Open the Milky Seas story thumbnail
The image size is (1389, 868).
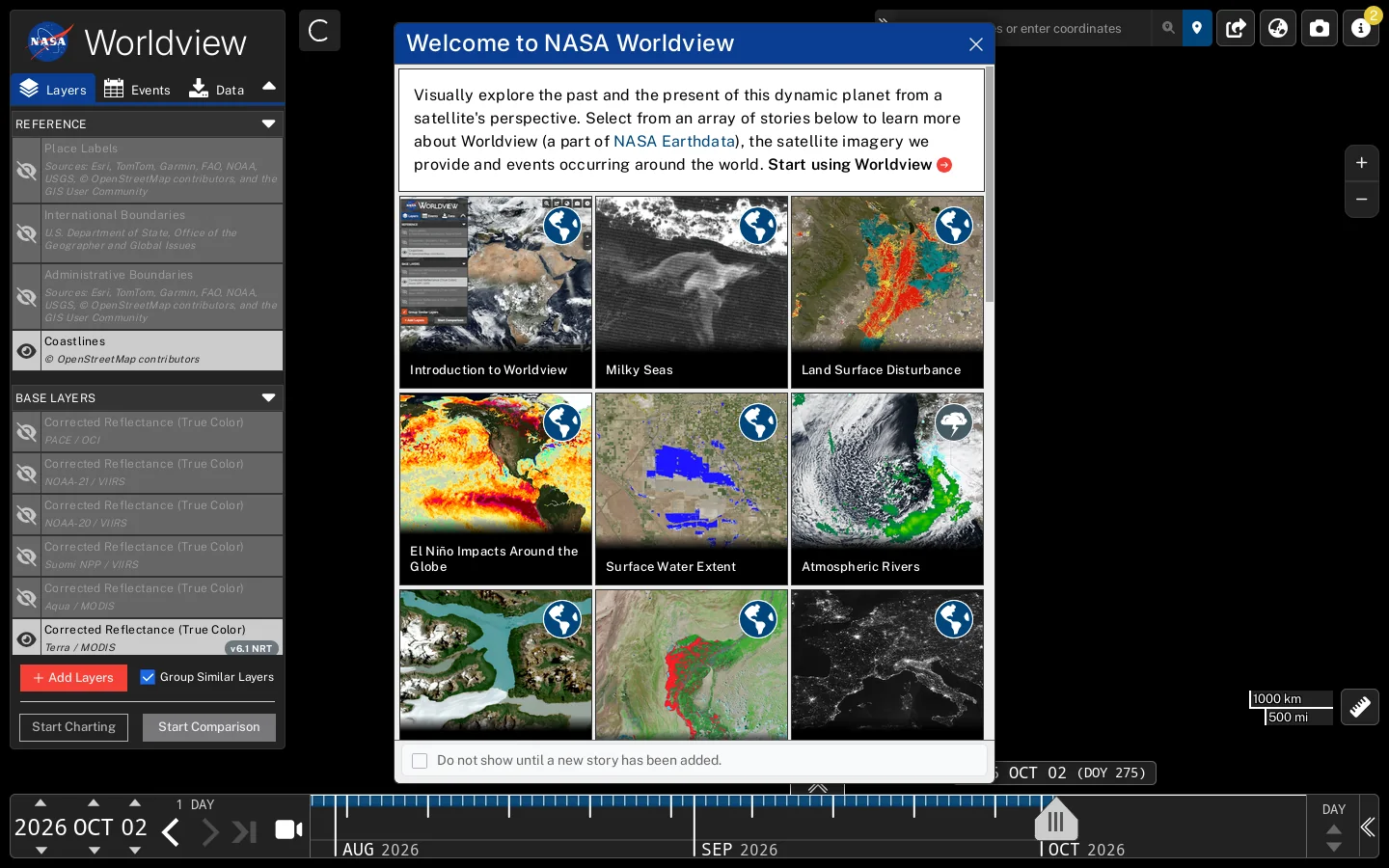(x=692, y=292)
